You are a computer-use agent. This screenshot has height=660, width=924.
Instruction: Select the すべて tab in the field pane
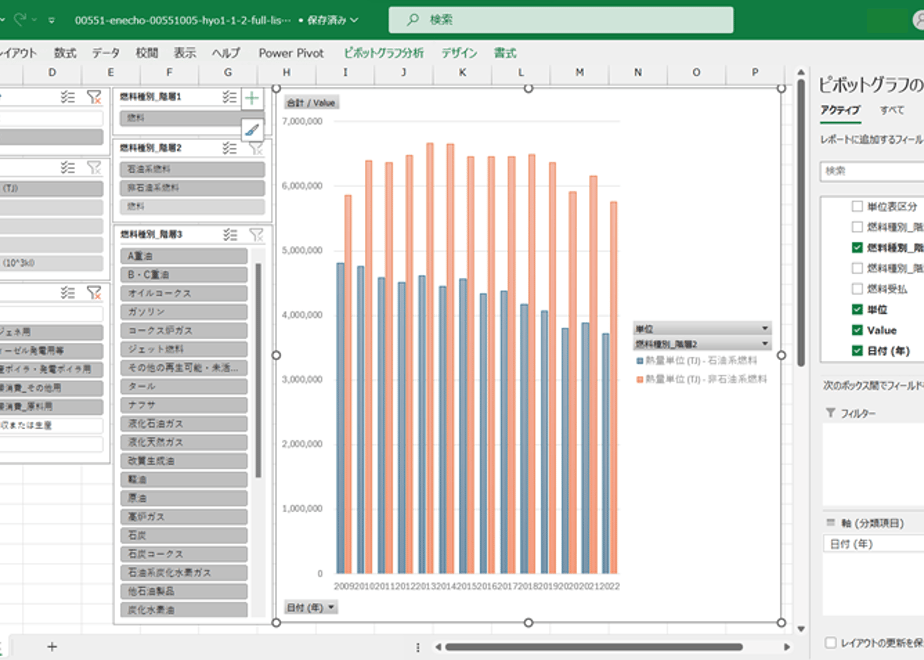click(892, 110)
